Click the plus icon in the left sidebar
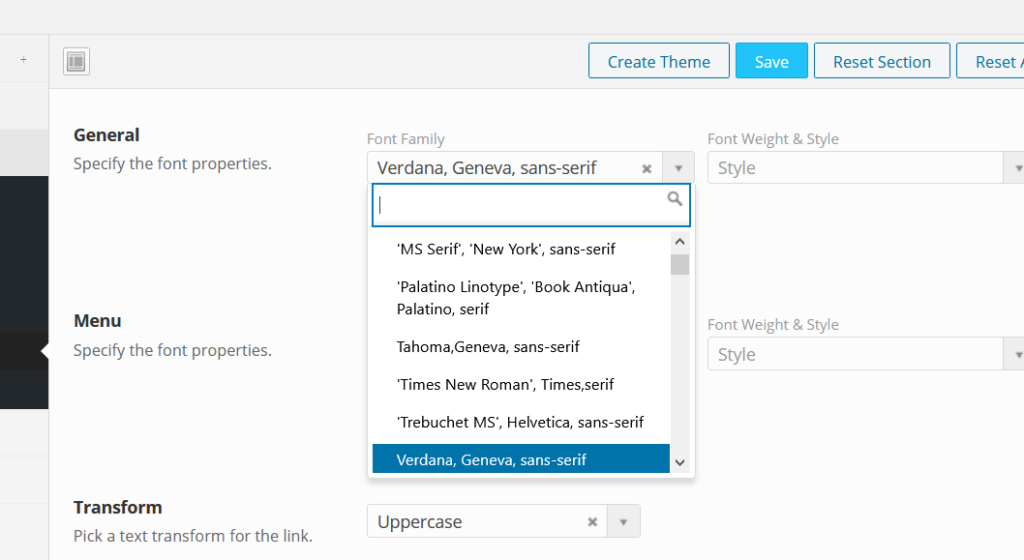This screenshot has height=560, width=1024. pos(23,60)
